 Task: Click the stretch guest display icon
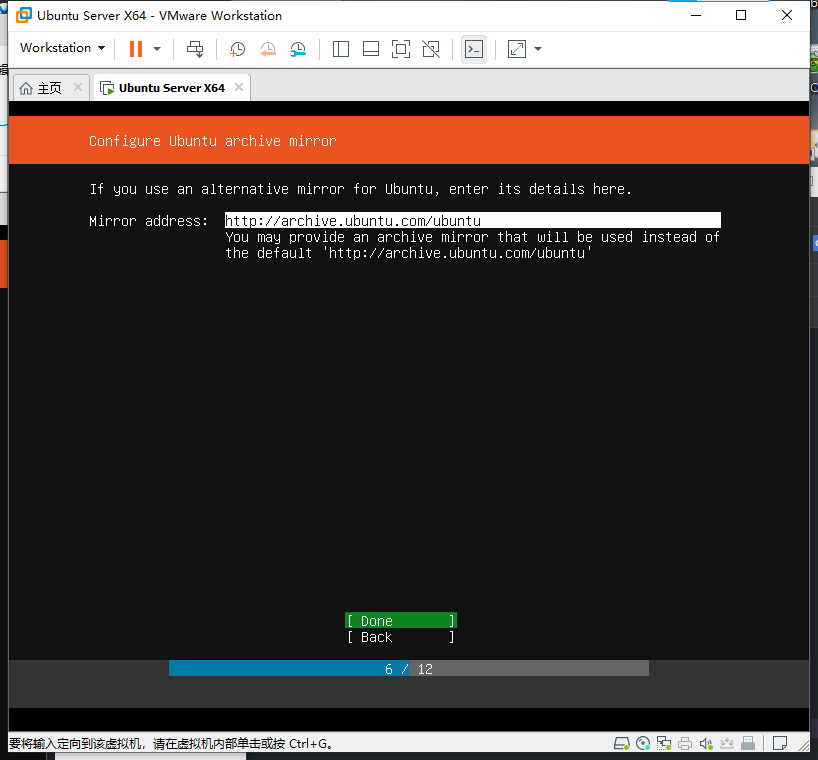(516, 49)
